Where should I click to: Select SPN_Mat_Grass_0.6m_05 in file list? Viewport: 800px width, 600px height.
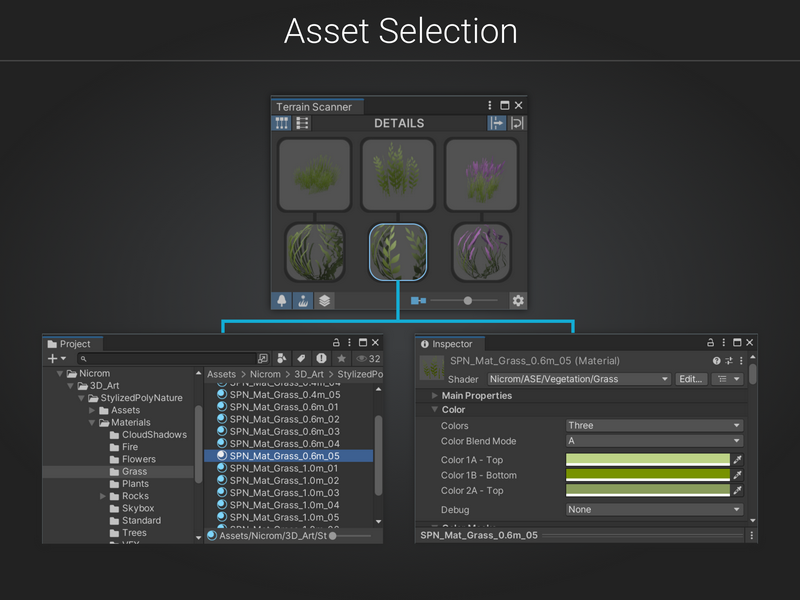coord(289,456)
